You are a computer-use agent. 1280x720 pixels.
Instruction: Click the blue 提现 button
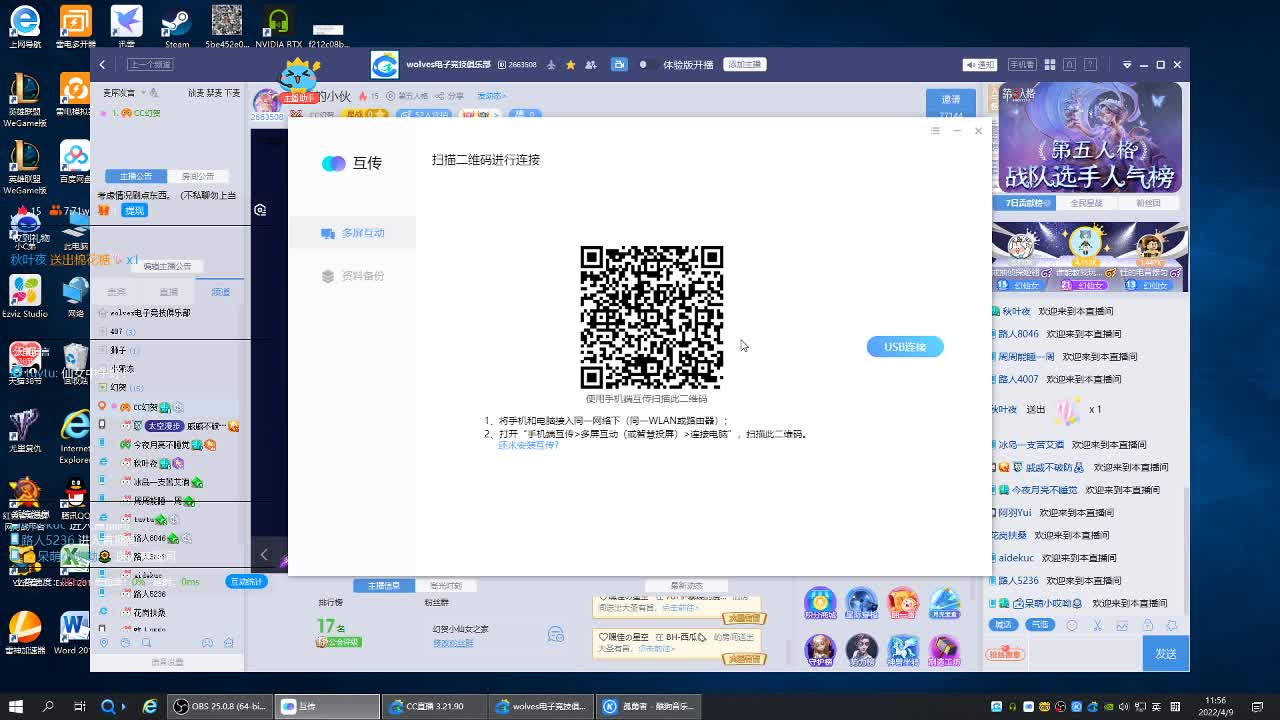click(x=134, y=210)
